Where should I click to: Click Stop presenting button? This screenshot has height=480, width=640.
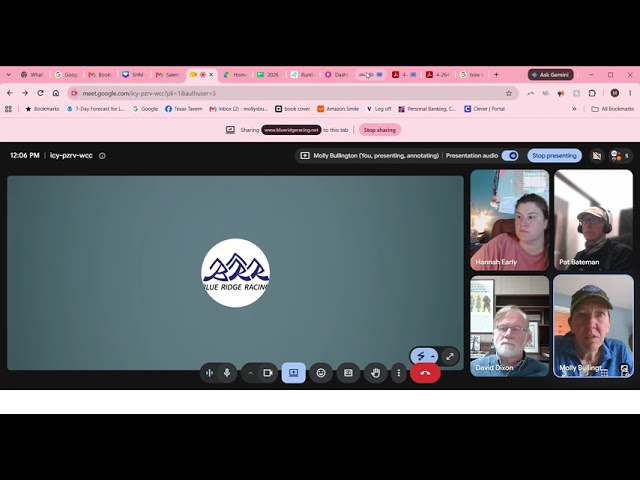554,156
